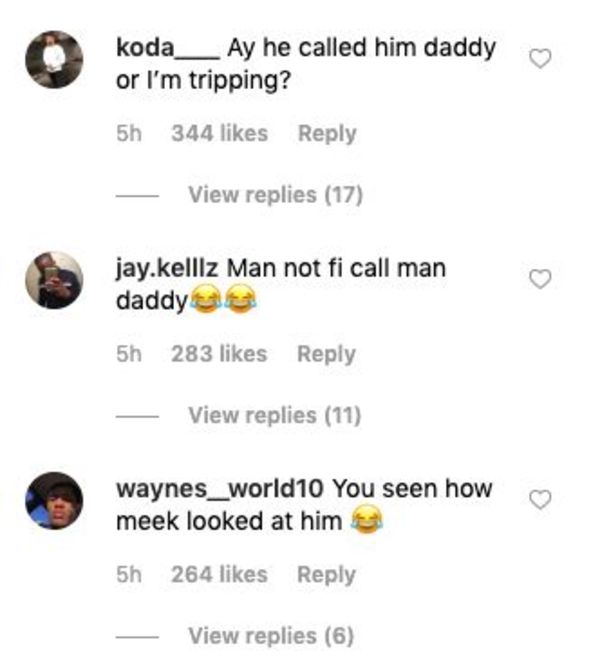Screen dimensions: 600x669
Task: Expand View replies (11)
Action: 275,416
